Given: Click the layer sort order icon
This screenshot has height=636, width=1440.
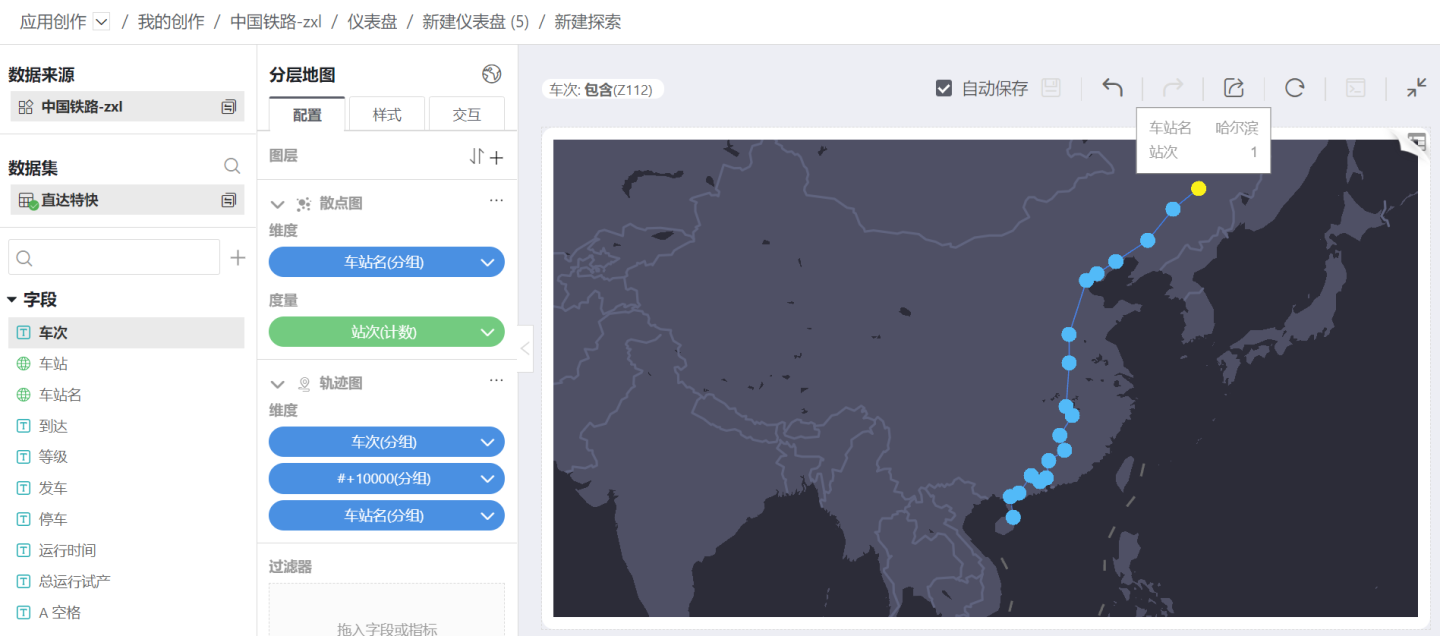Looking at the screenshot, I should [x=476, y=157].
